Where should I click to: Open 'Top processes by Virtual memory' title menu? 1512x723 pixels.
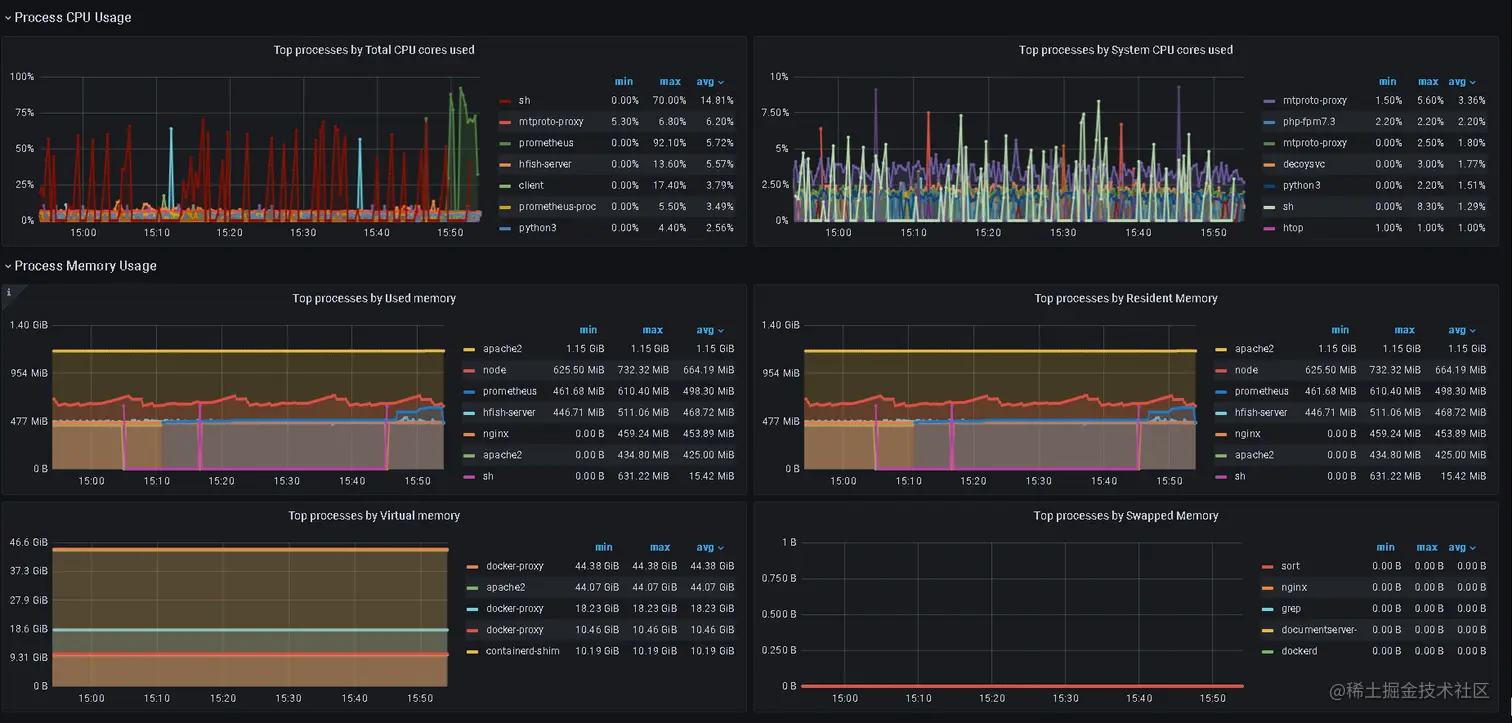click(x=374, y=516)
